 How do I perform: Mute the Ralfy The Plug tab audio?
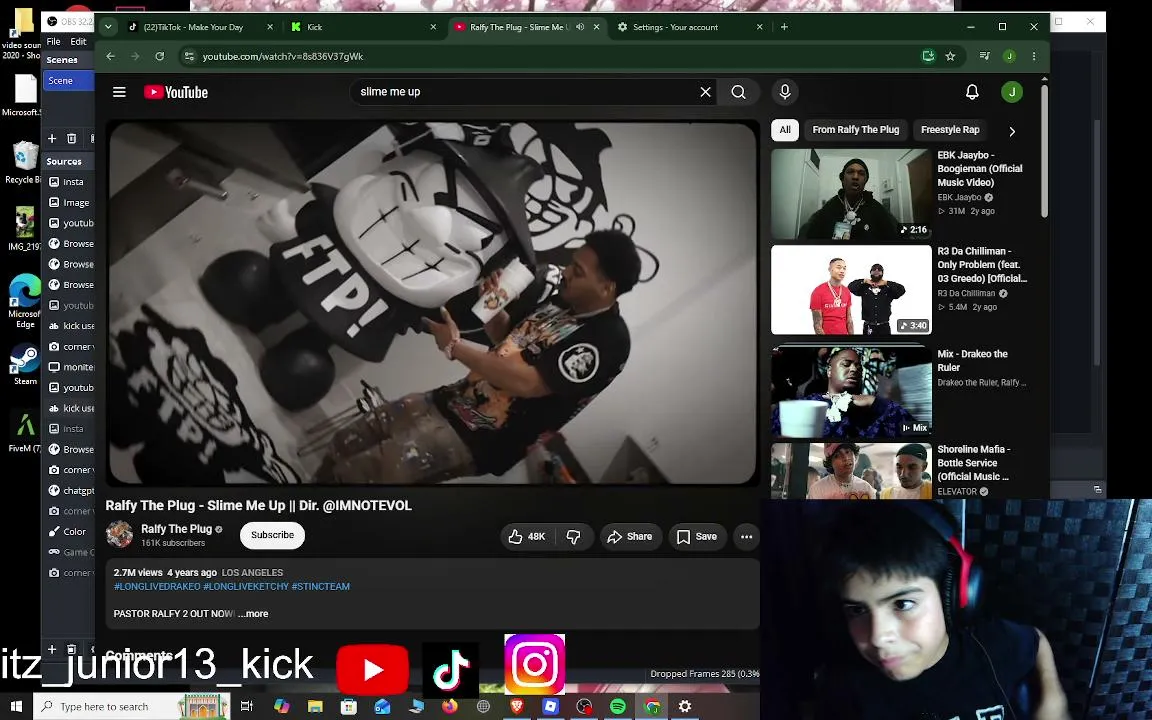click(580, 26)
